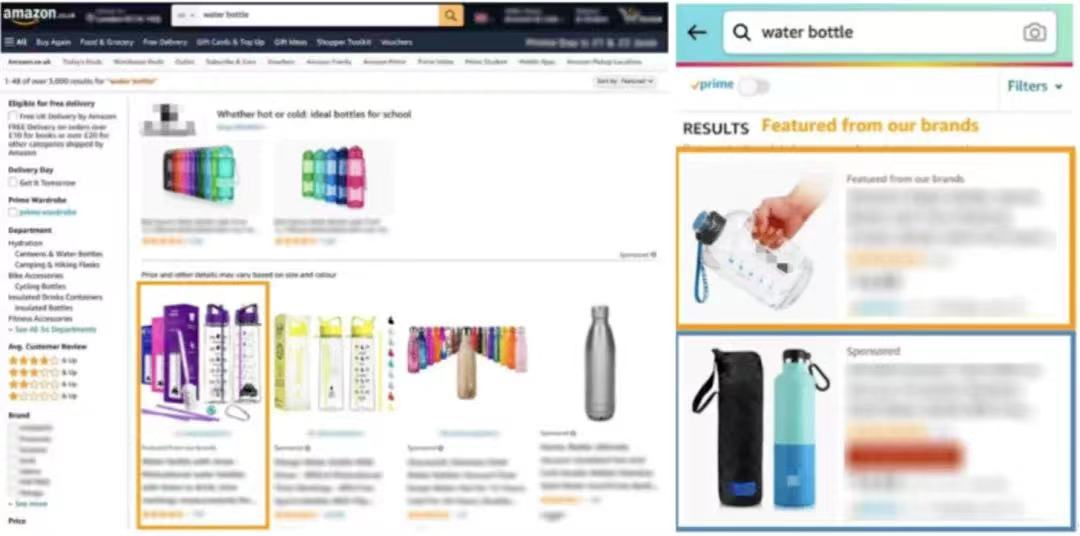1080x536 pixels.
Task: Open Food & Grocery in navigation bar
Action: (x=107, y=42)
